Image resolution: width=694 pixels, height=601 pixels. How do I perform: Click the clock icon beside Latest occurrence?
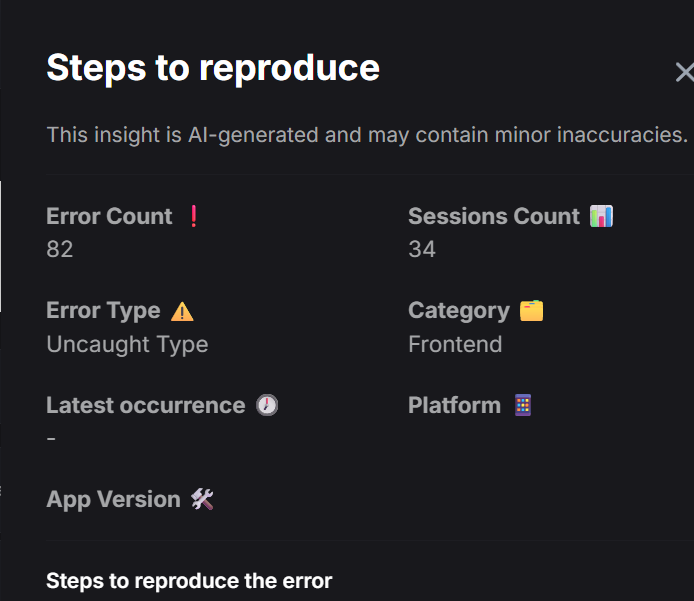pos(267,405)
